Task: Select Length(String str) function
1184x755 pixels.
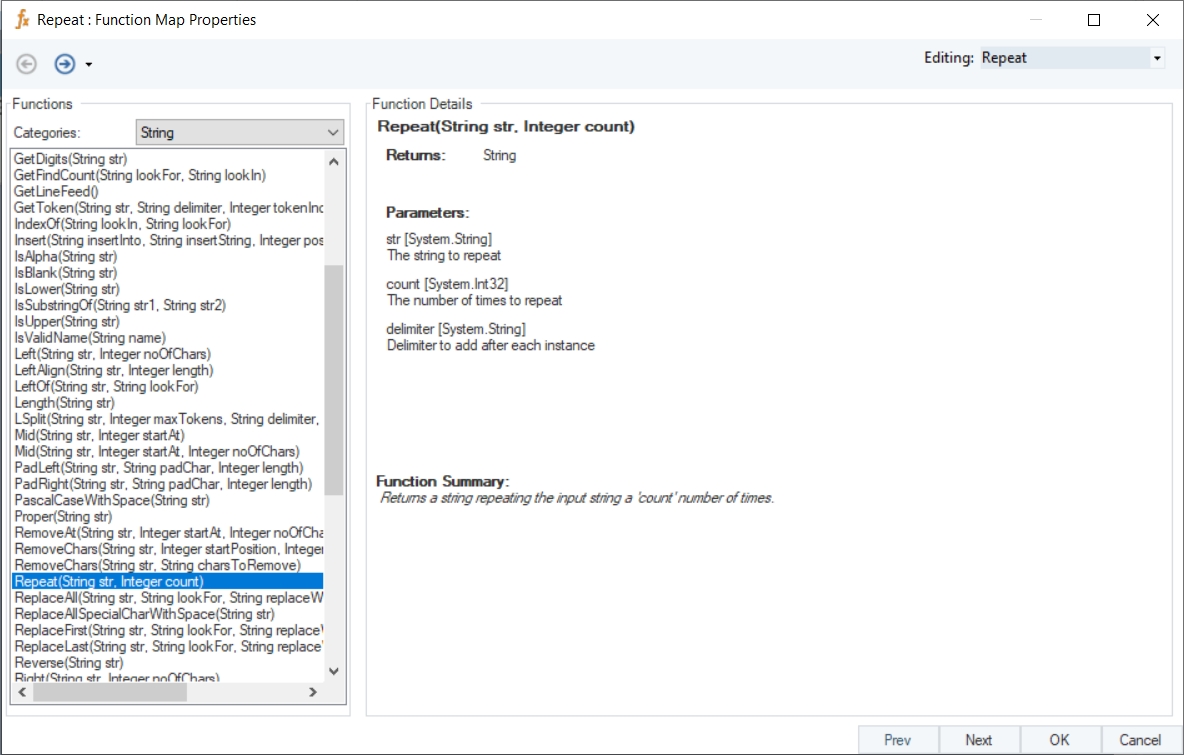Action: [x=63, y=403]
